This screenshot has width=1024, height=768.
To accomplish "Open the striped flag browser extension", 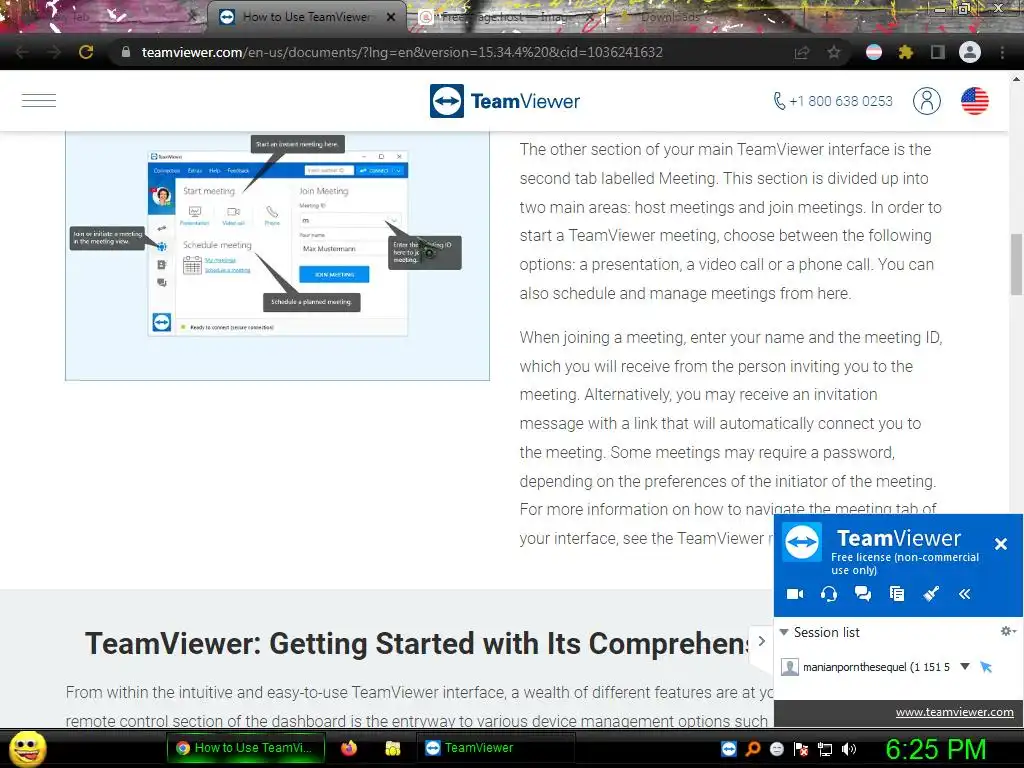I will 874,52.
